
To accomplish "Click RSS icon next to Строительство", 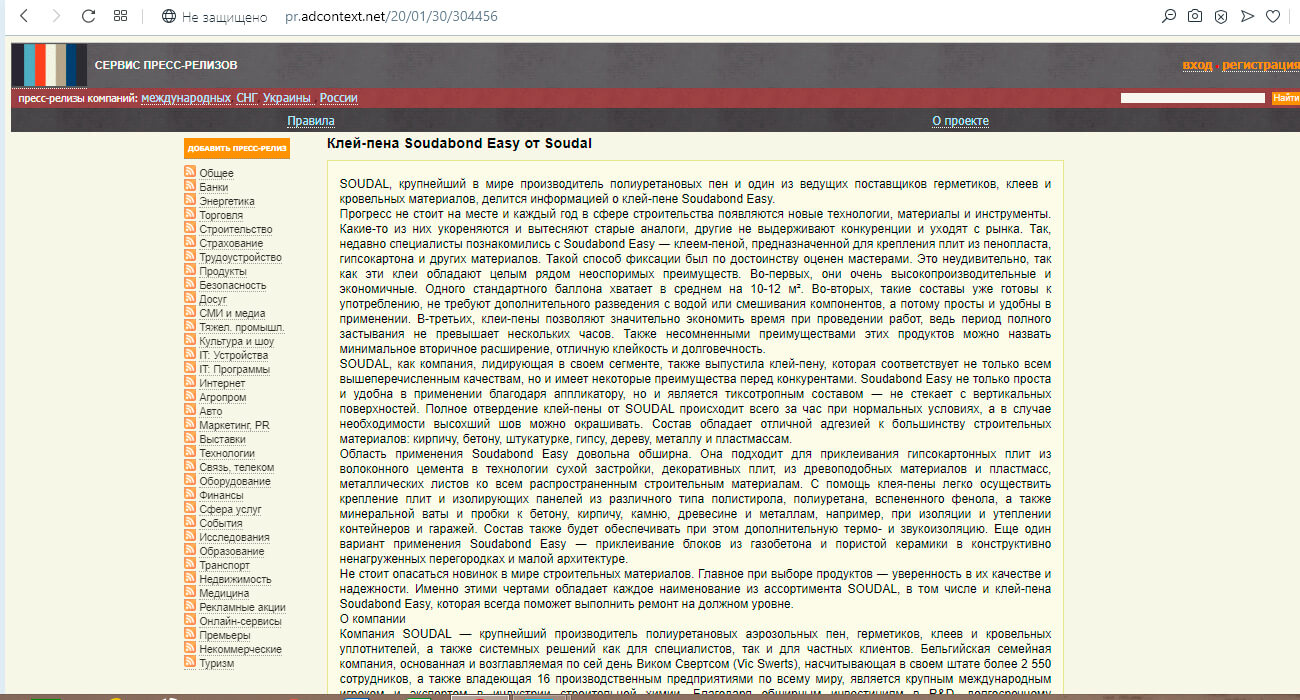I will tap(190, 229).
